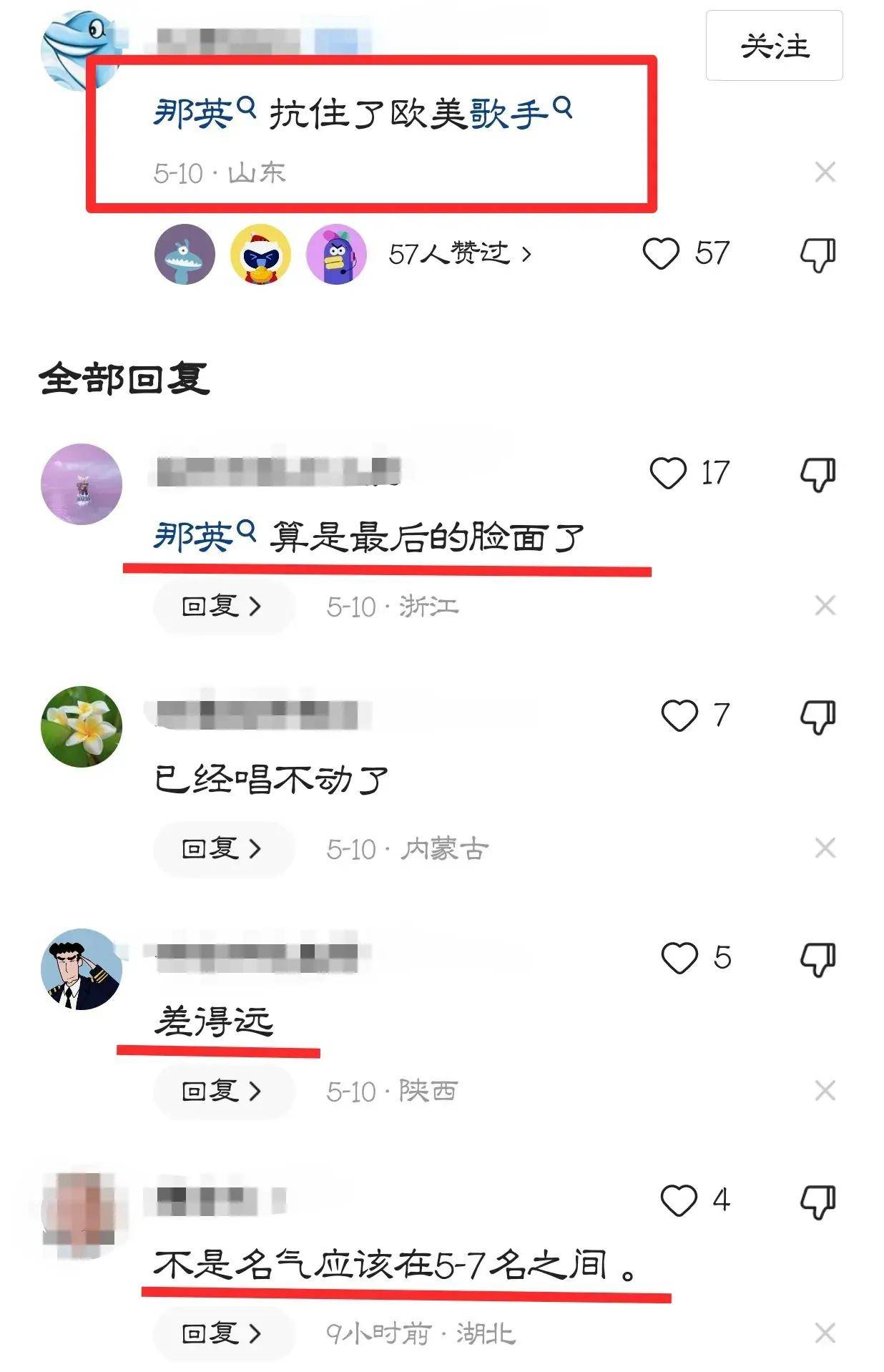Viewport: 884px width, 1372px height.
Task: Dislike the main 那英 comment
Action: pyautogui.click(x=817, y=255)
